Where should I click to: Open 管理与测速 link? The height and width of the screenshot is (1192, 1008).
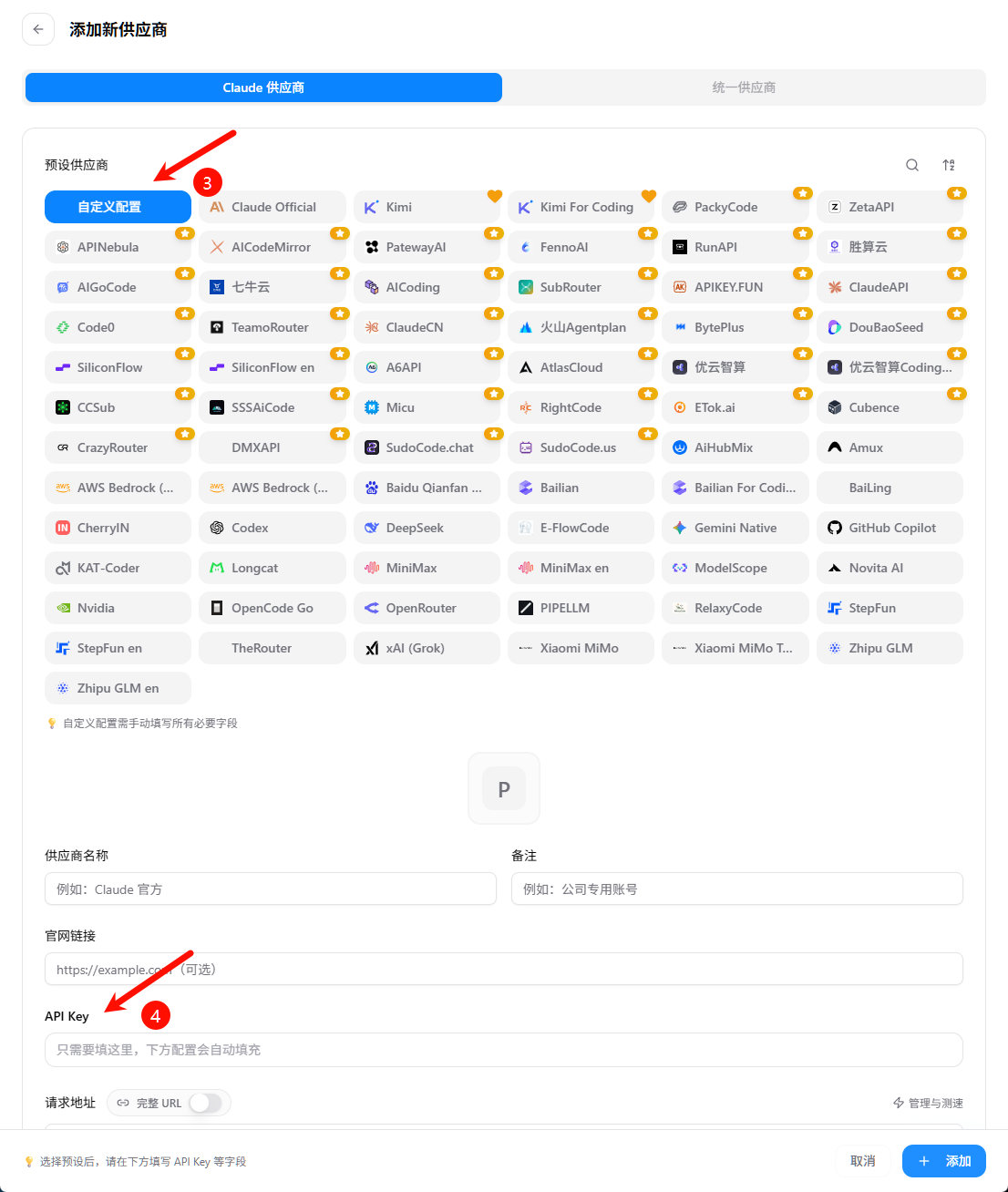928,1103
